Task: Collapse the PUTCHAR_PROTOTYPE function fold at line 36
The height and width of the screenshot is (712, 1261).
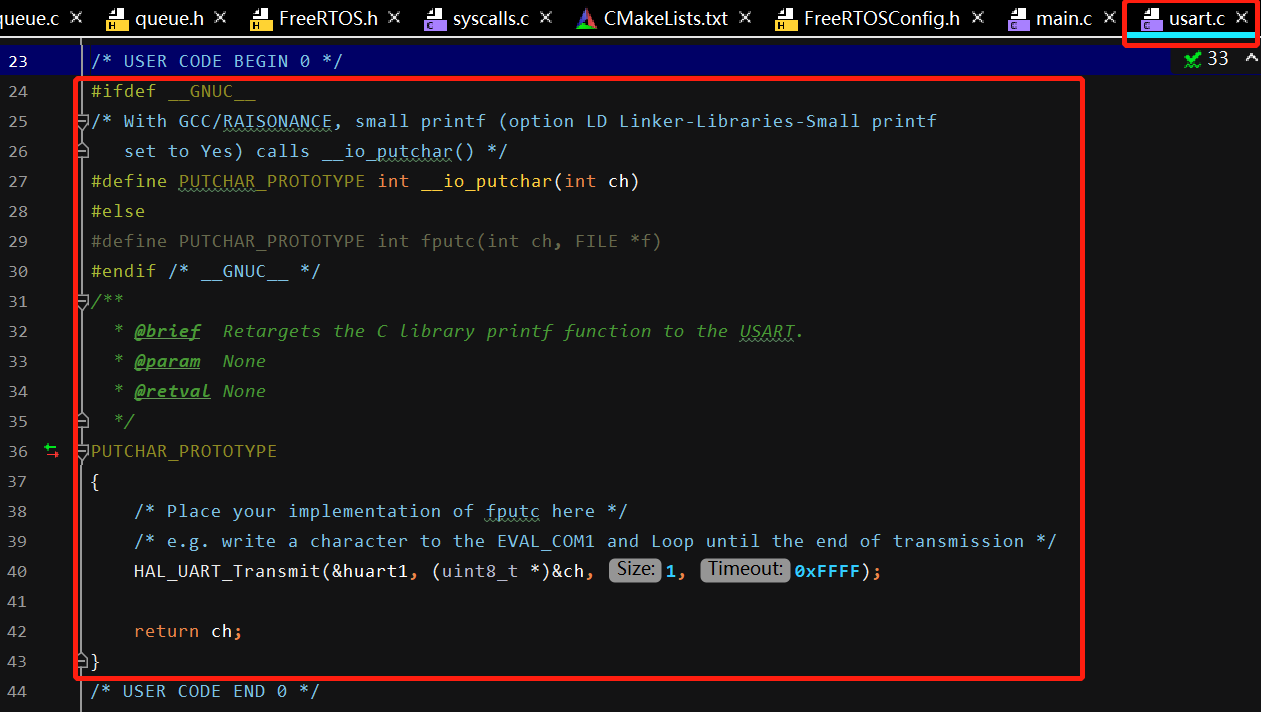Action: tap(83, 451)
